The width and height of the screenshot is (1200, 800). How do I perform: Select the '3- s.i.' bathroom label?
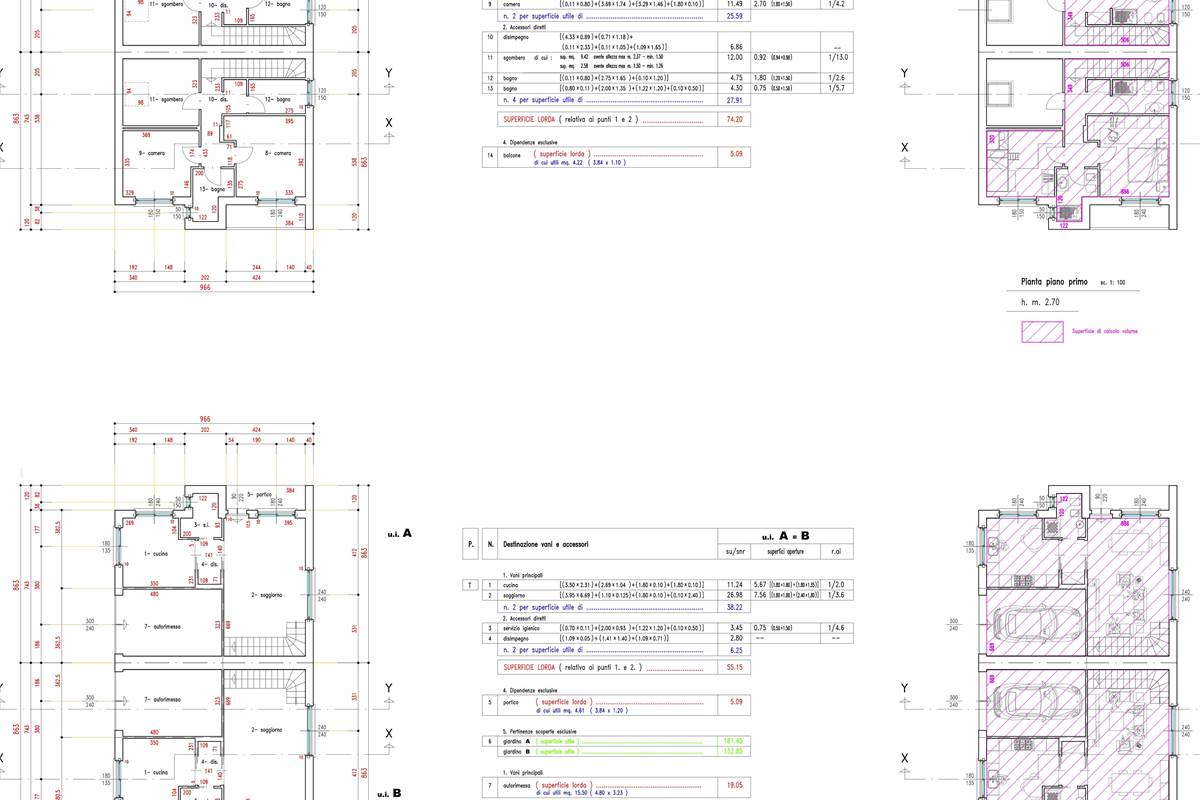click(x=204, y=524)
